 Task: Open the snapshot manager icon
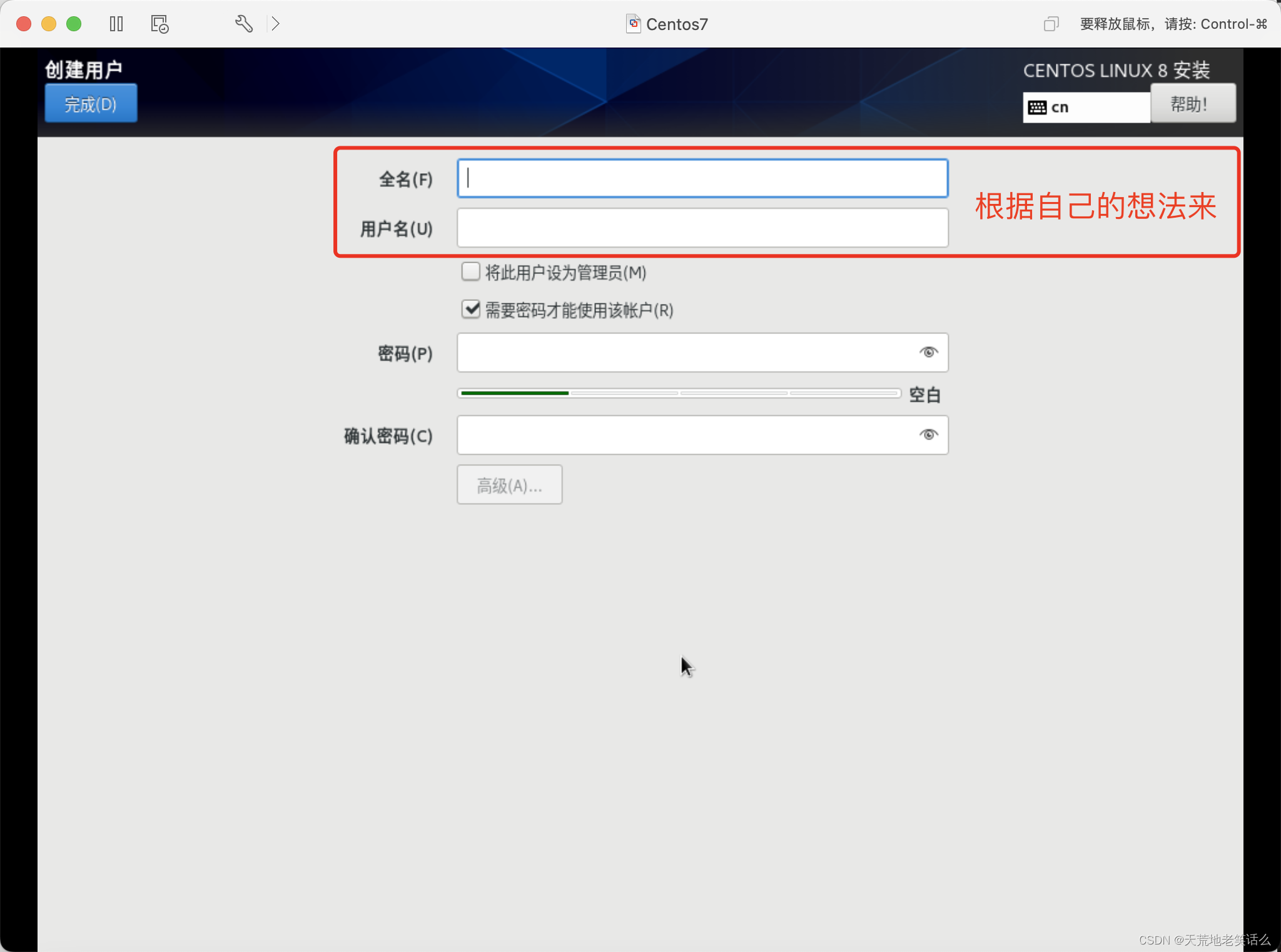[159, 24]
